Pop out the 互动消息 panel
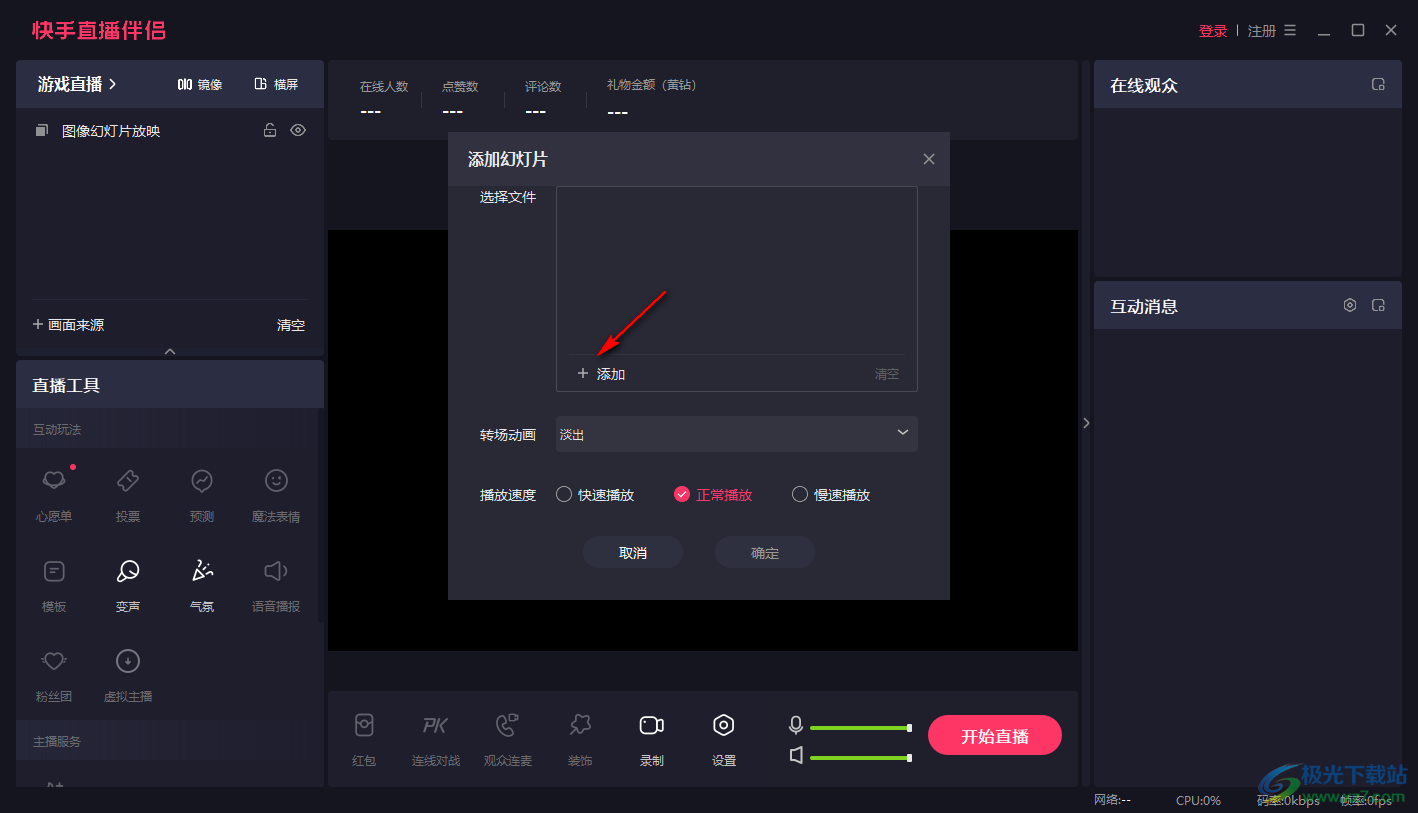 point(1378,305)
